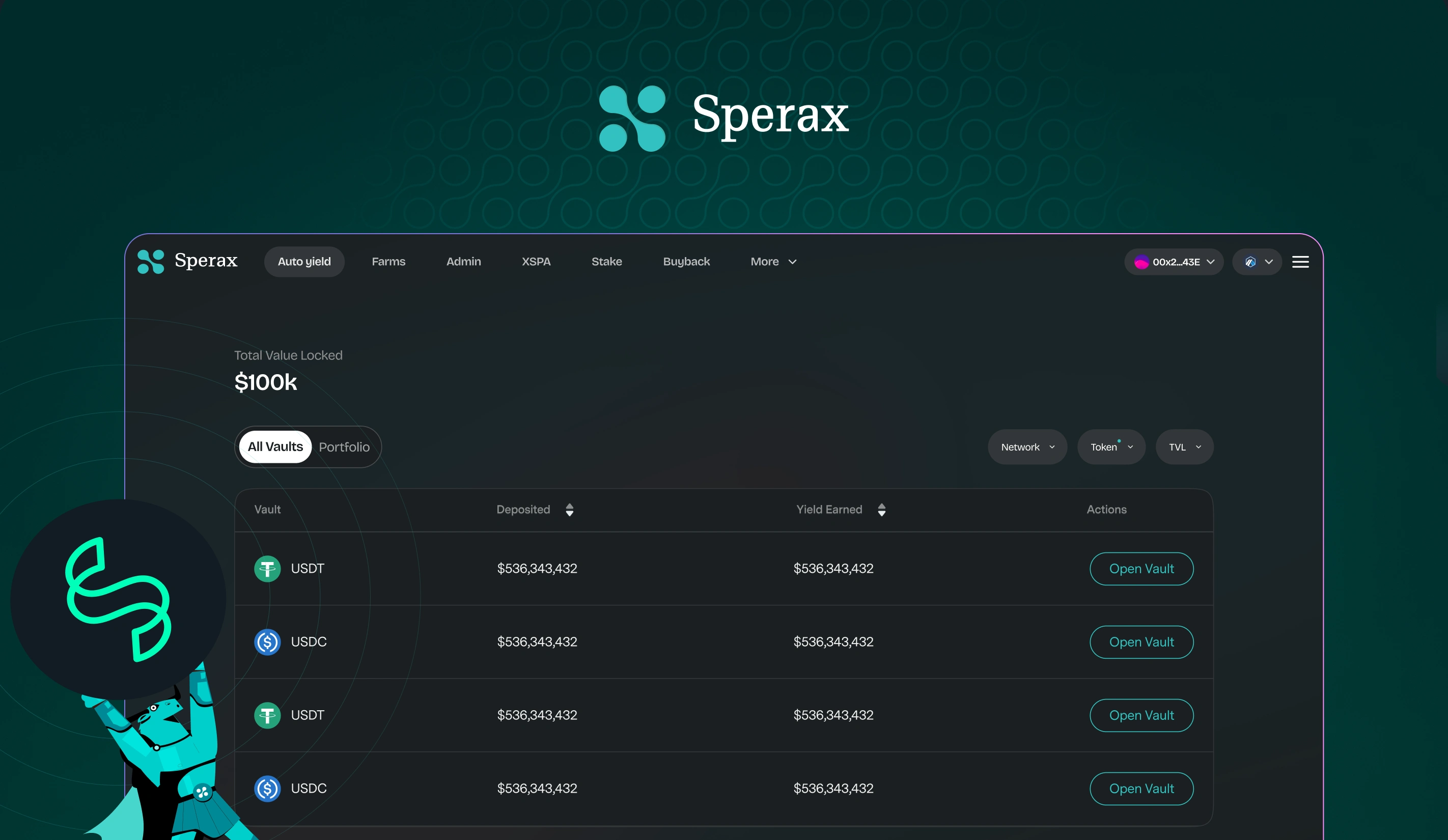Expand the TVL filter dropdown
The image size is (1448, 840).
click(x=1184, y=447)
